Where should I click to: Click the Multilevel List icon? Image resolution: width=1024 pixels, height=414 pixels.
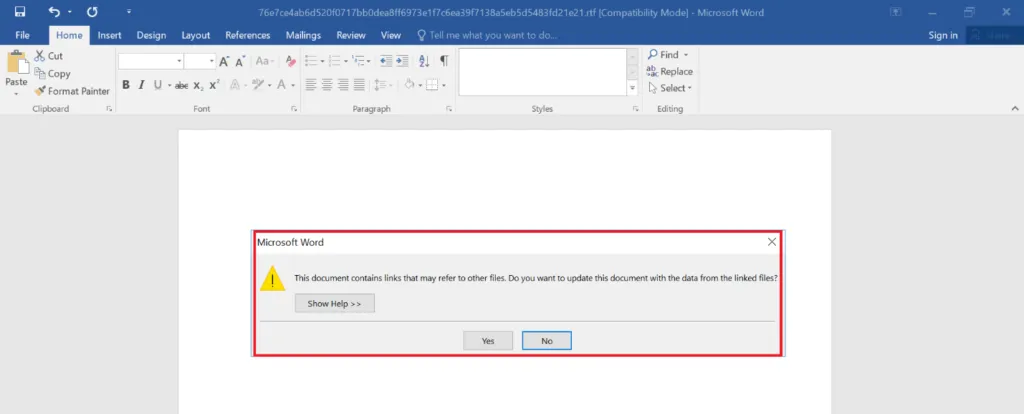pos(358,61)
